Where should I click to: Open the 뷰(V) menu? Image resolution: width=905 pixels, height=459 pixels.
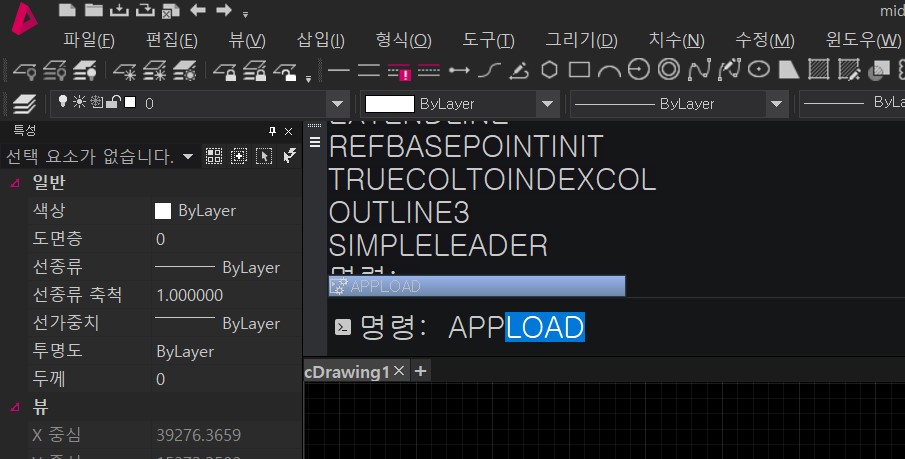(247, 40)
